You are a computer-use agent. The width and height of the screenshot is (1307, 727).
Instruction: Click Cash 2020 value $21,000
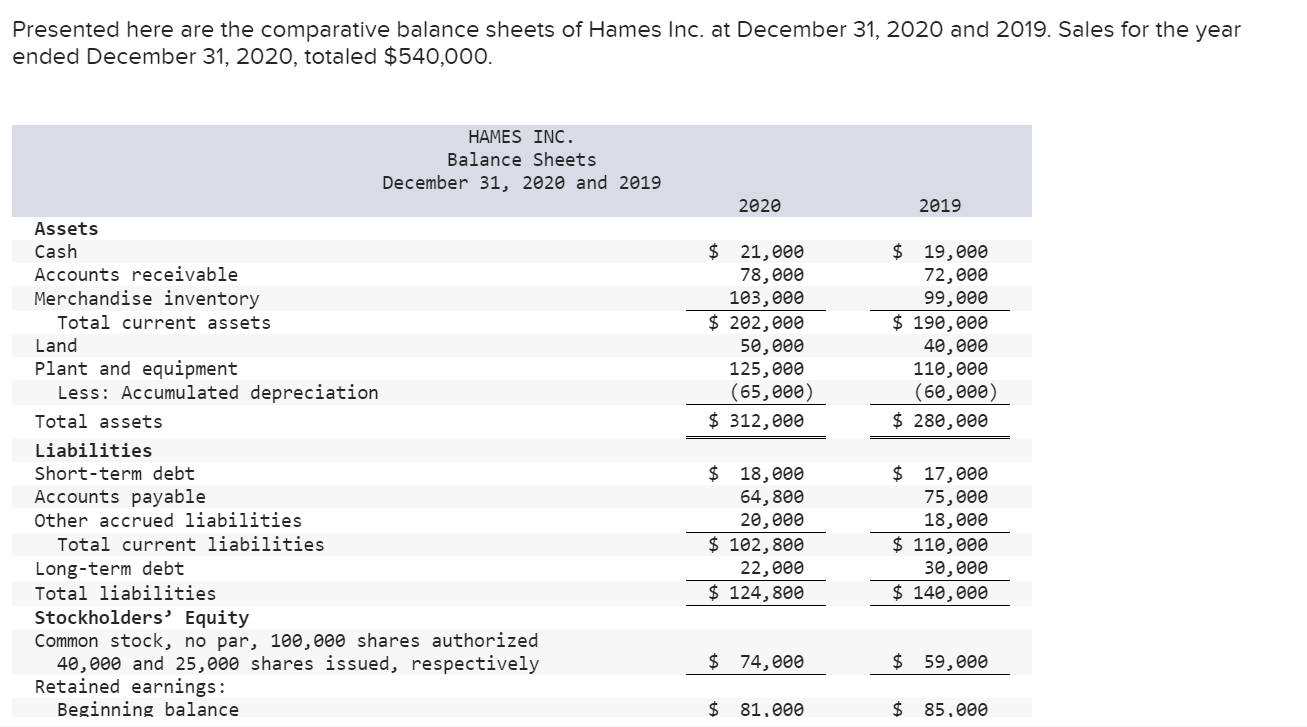pyautogui.click(x=756, y=252)
